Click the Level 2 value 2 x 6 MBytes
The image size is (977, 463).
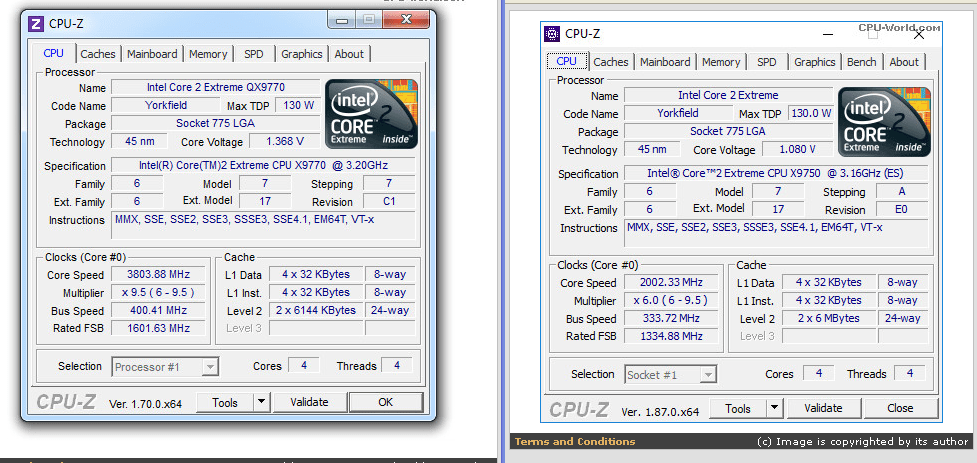coord(828,318)
